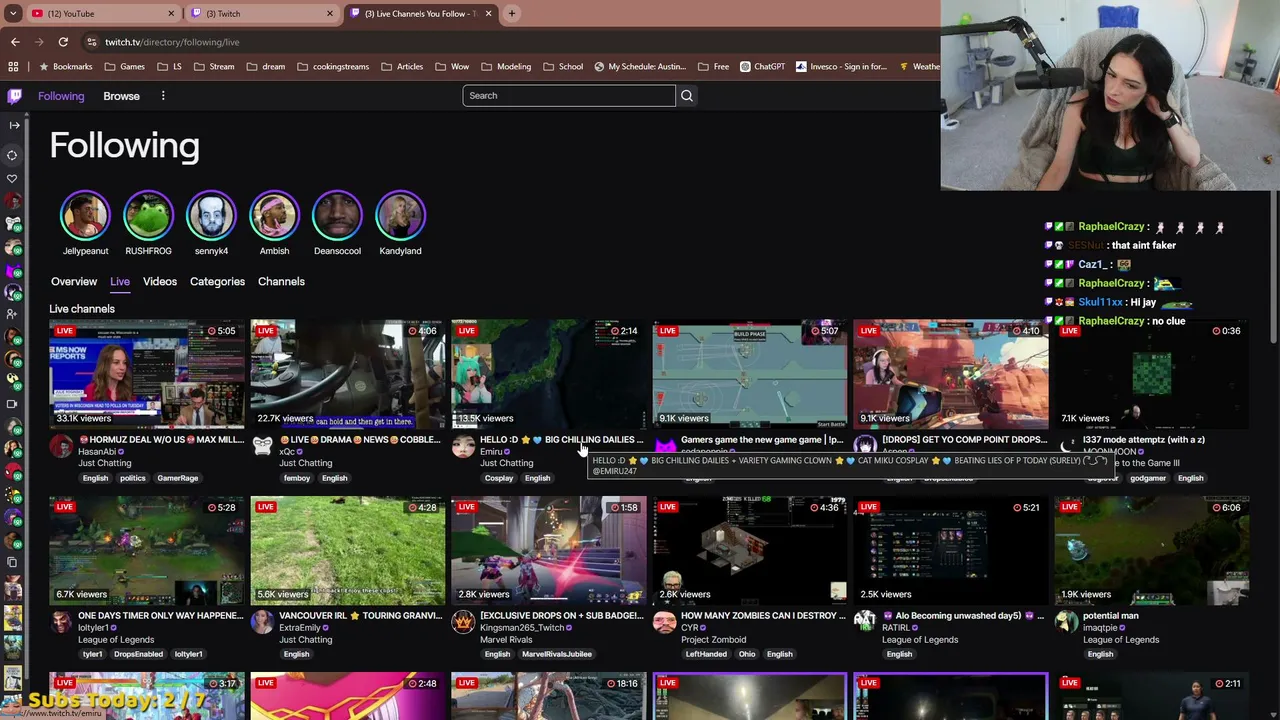
Task: Open the Following navigation item
Action: click(61, 96)
